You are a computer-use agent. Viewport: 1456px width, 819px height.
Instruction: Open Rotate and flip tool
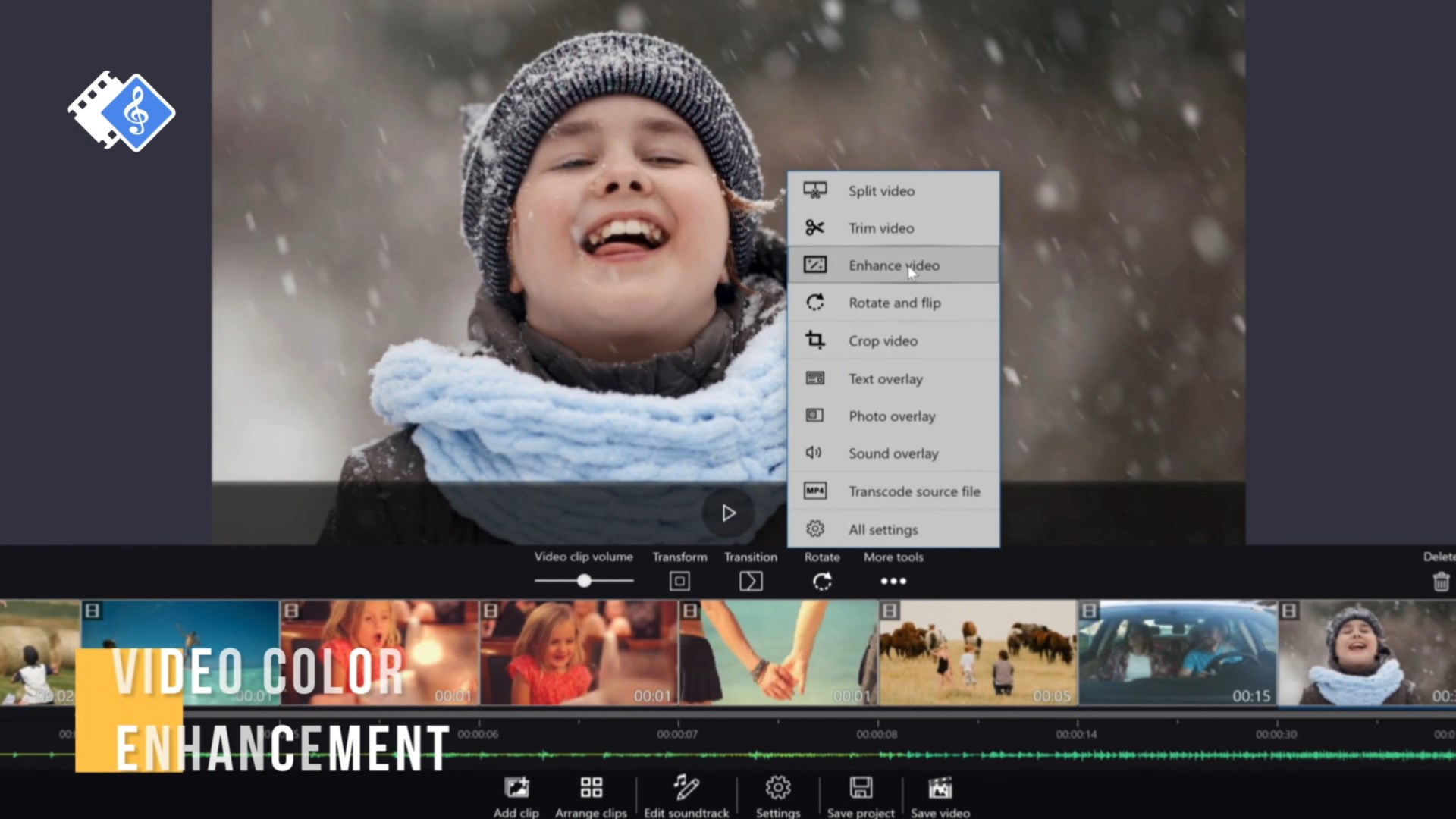pos(893,302)
